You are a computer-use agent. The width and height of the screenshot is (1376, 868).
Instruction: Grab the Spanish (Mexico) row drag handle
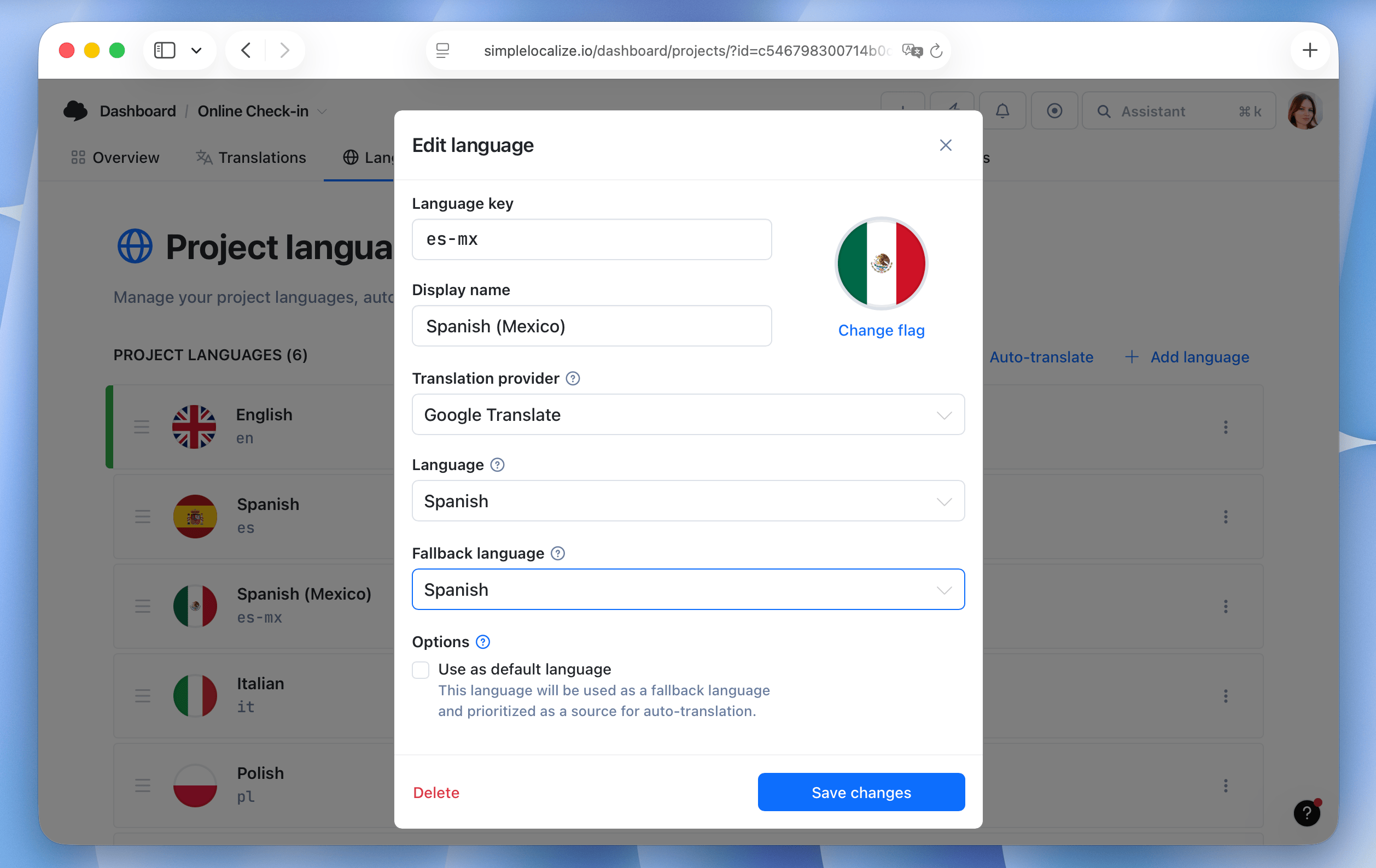(142, 606)
